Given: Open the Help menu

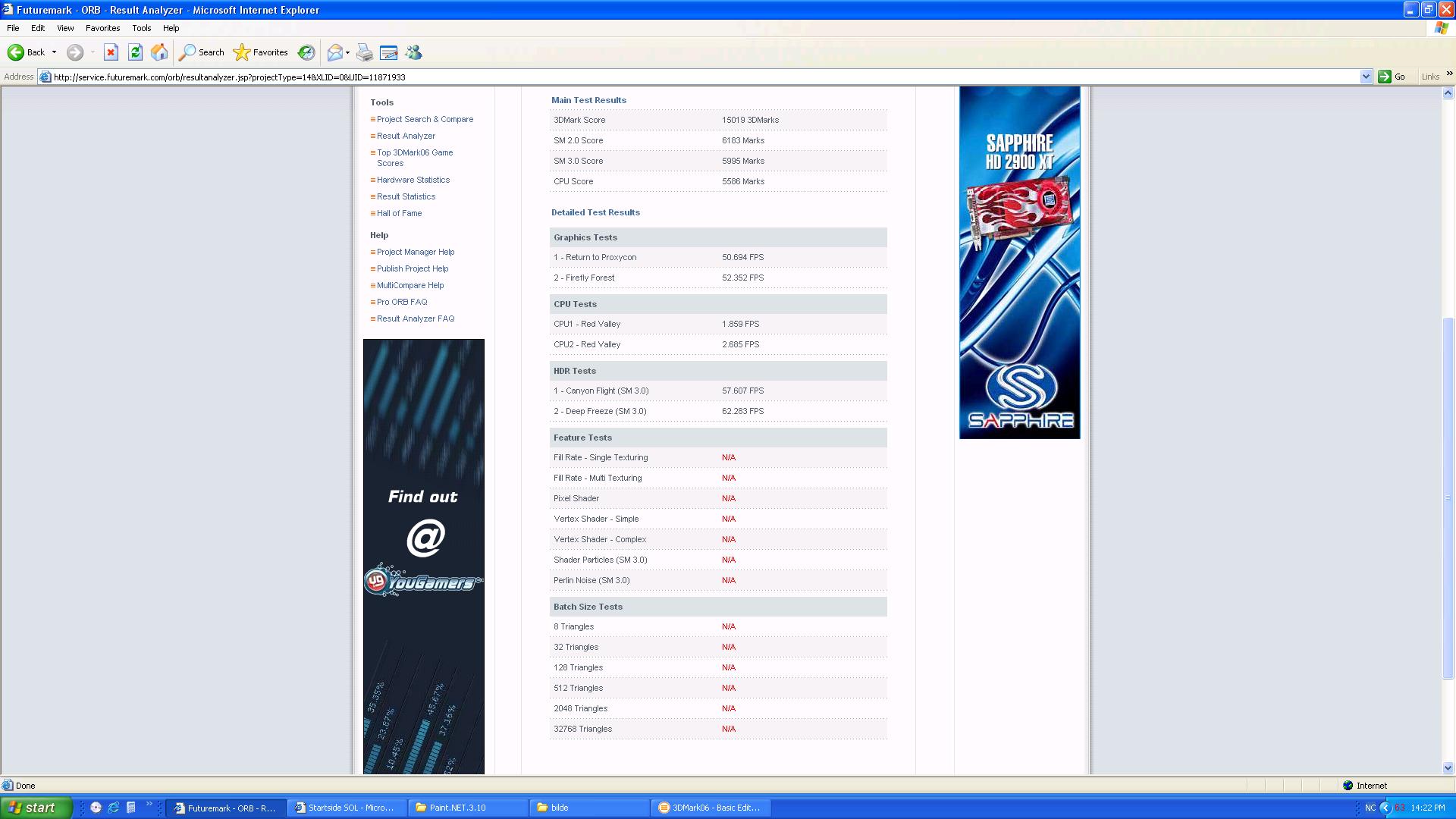Looking at the screenshot, I should coord(171,28).
